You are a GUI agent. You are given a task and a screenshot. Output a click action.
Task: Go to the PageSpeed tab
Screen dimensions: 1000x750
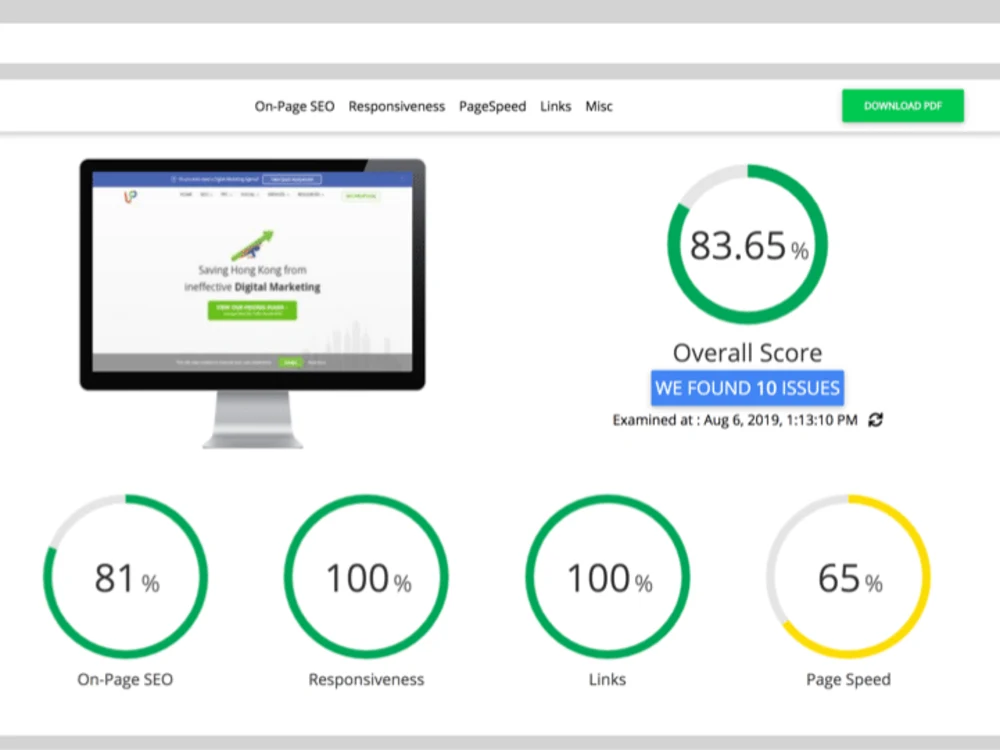click(x=492, y=107)
